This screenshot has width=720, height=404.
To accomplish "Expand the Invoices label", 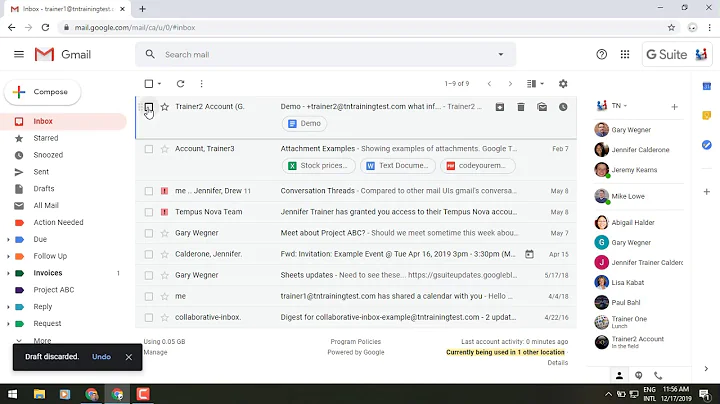I will [8, 273].
